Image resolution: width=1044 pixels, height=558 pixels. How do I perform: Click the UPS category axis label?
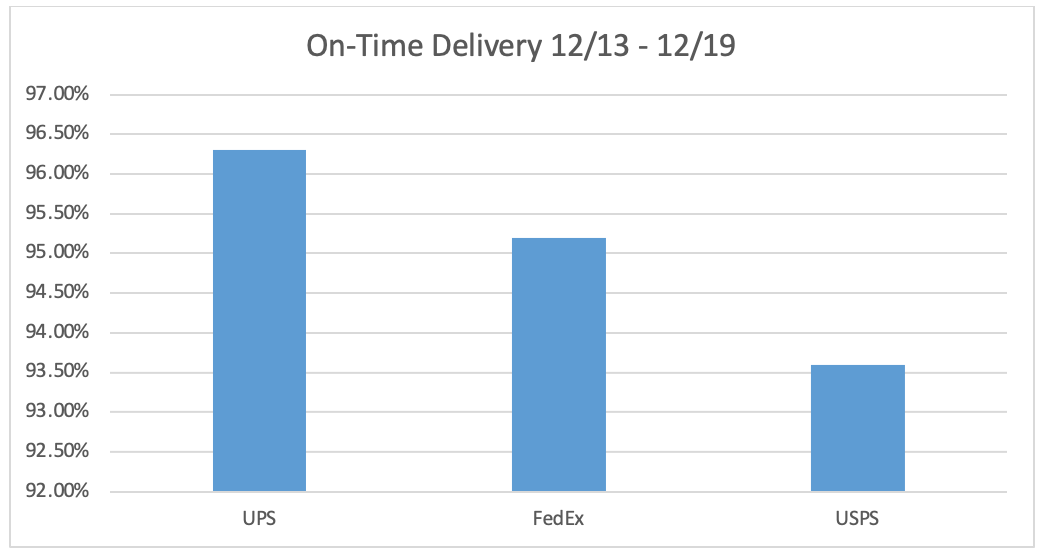(259, 521)
